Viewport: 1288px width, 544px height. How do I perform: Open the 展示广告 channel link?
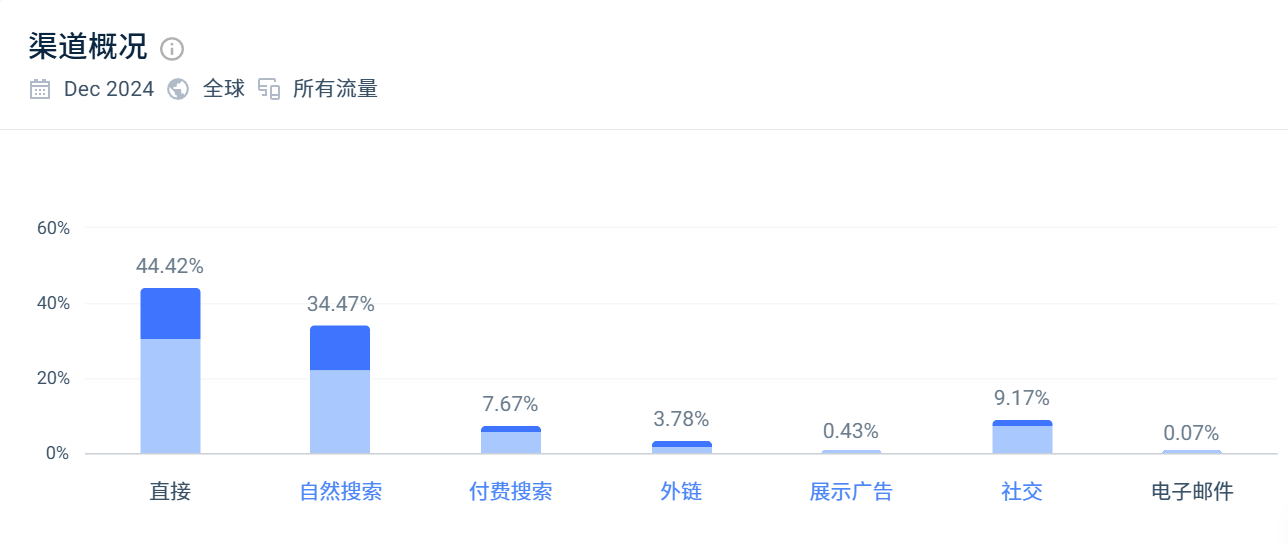(851, 492)
